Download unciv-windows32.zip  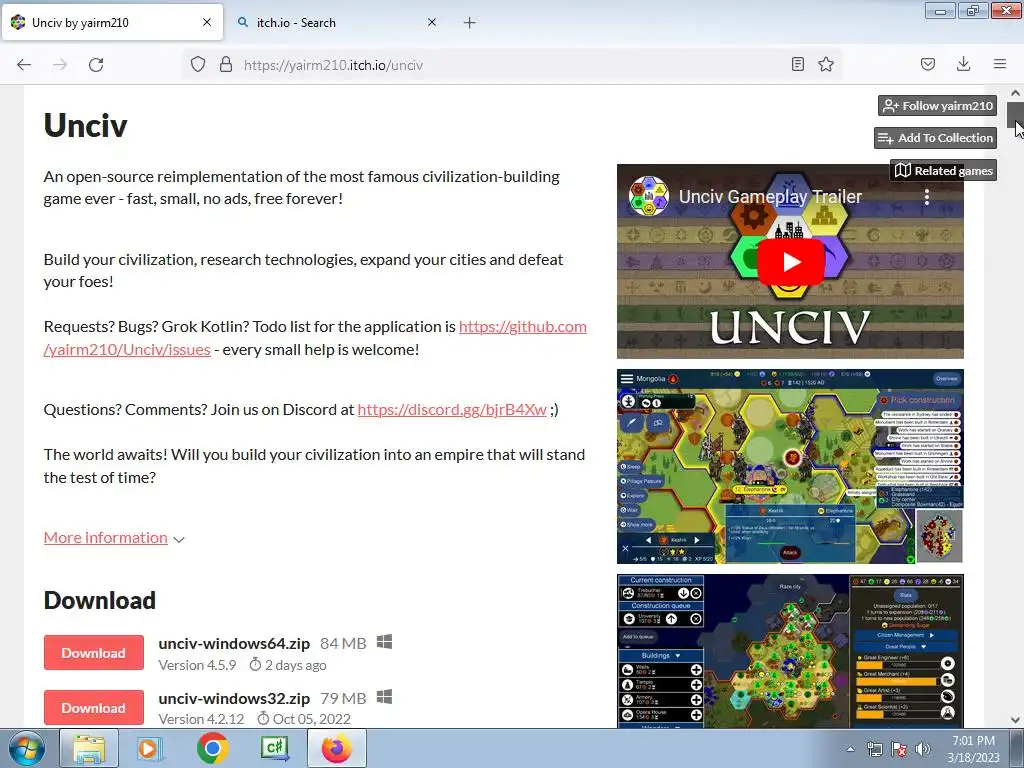94,708
